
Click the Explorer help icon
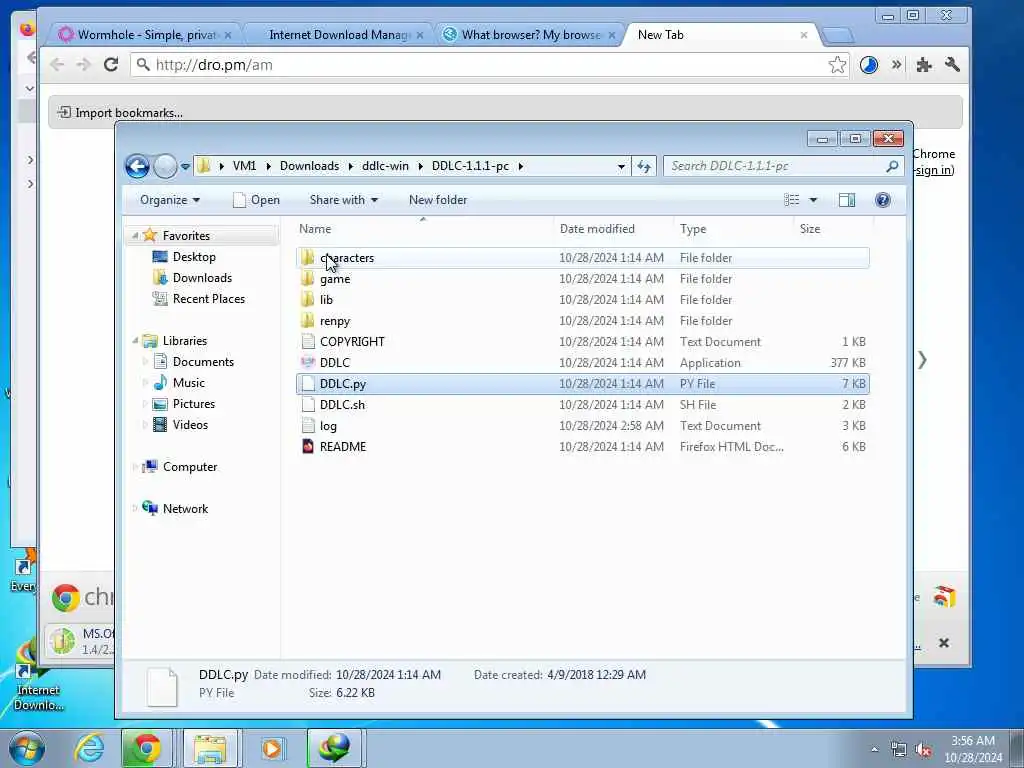point(882,200)
